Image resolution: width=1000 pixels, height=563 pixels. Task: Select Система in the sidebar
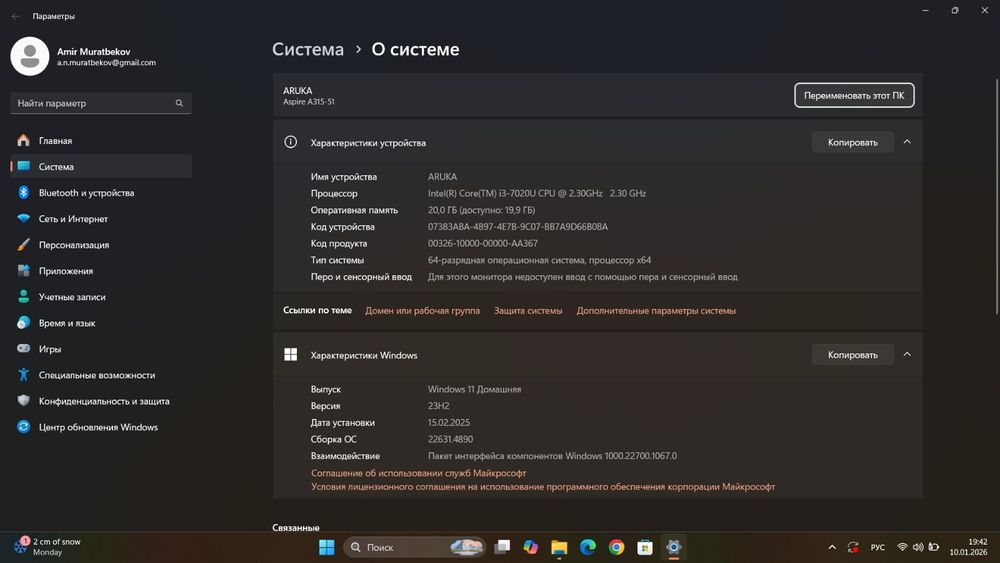click(x=101, y=166)
